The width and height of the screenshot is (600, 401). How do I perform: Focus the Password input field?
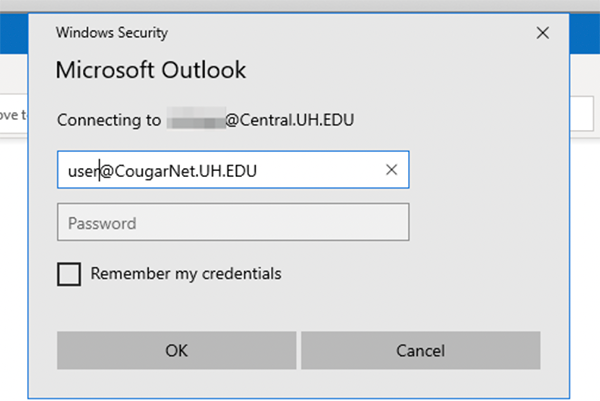click(x=233, y=223)
